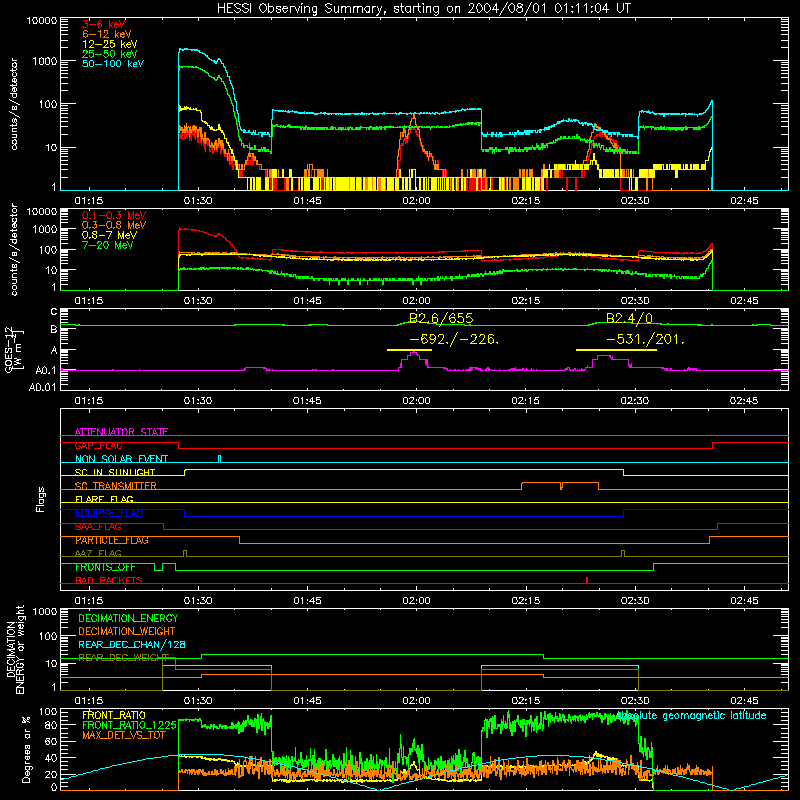
Task: Select the -531./201. flare position text
Action: click(x=645, y=339)
